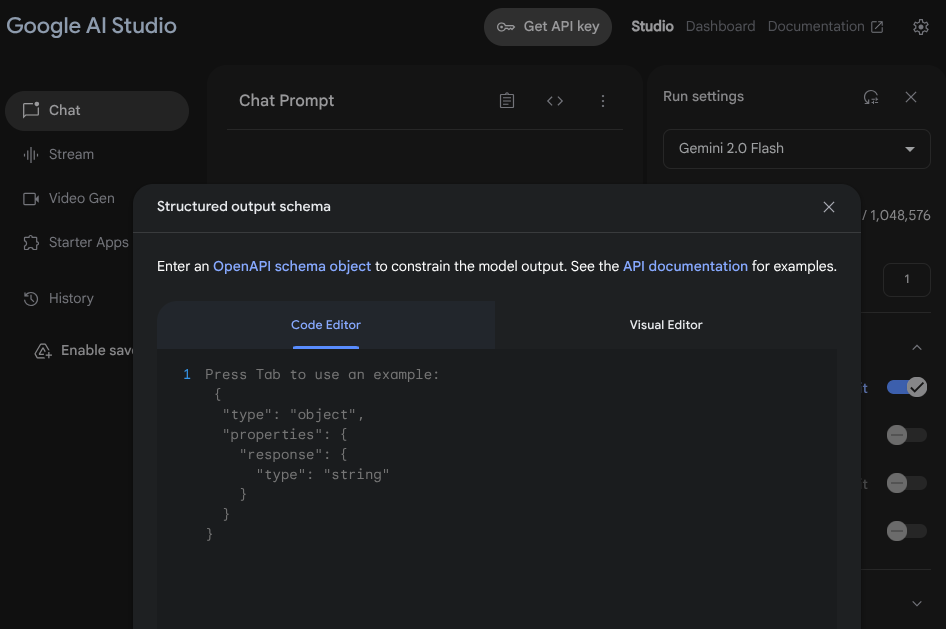Select the Code Editor tab
This screenshot has height=629, width=946.
pos(326,325)
